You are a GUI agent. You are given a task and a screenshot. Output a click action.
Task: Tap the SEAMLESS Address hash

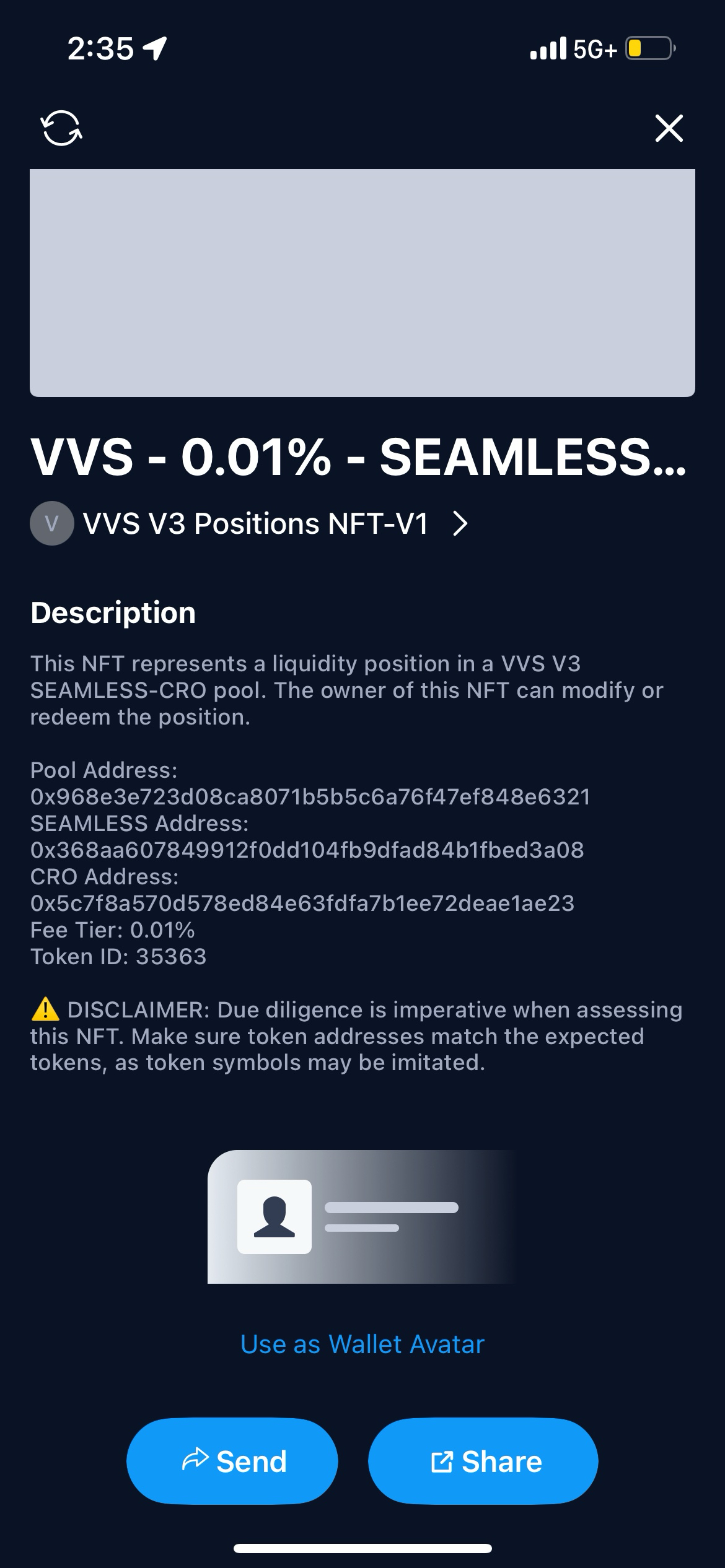(x=307, y=850)
